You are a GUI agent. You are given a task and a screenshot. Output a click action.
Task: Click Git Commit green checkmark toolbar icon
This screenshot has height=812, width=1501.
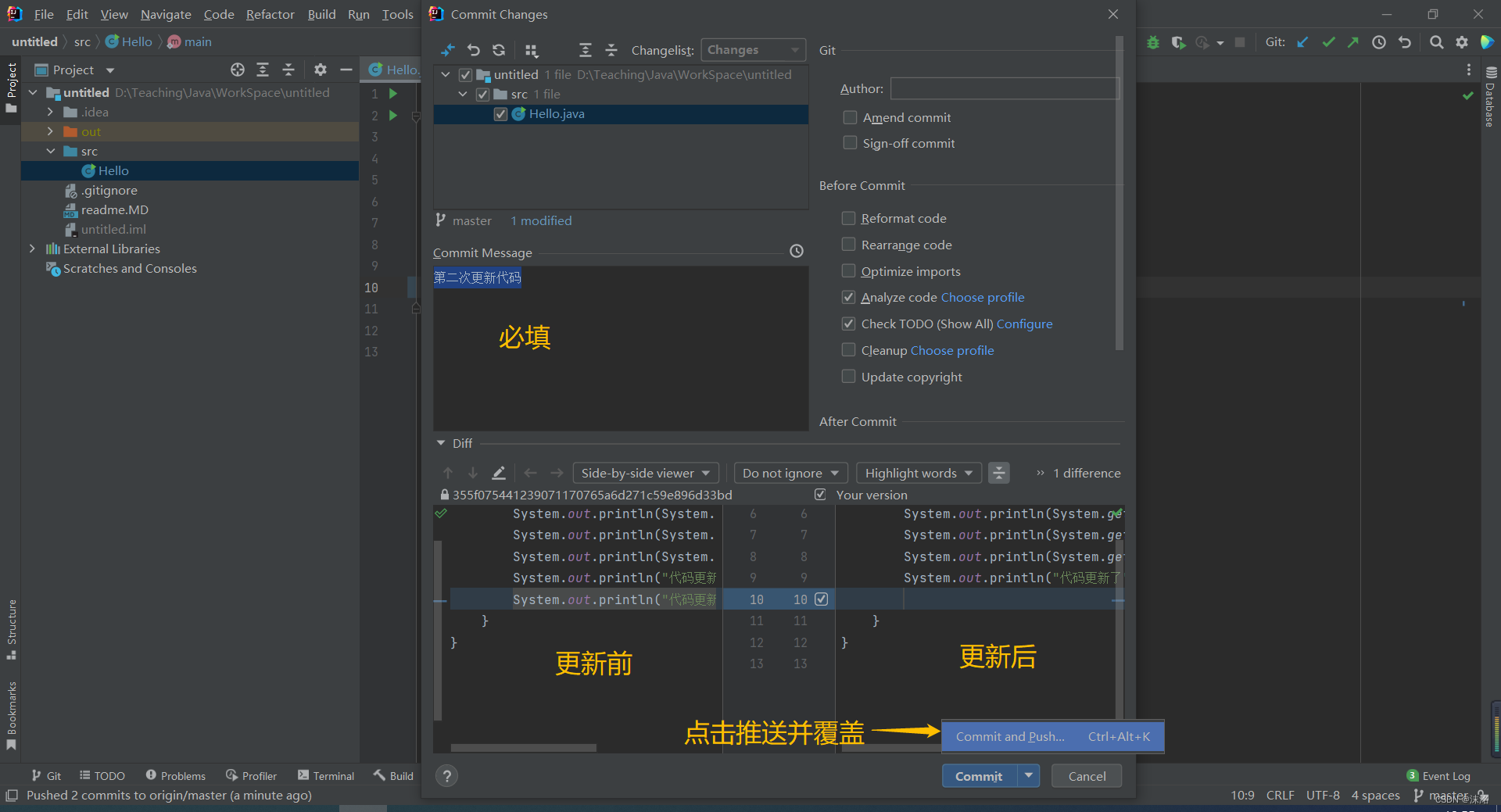click(x=1328, y=42)
